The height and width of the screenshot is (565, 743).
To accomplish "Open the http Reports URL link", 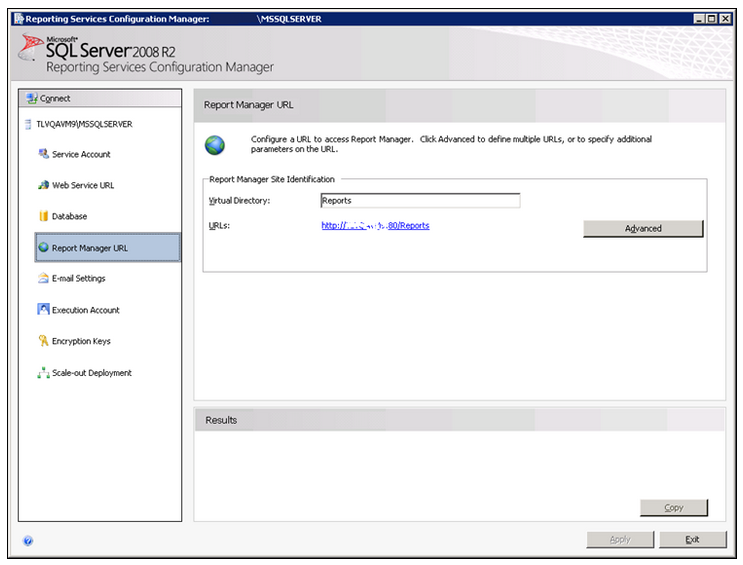I will coord(375,226).
